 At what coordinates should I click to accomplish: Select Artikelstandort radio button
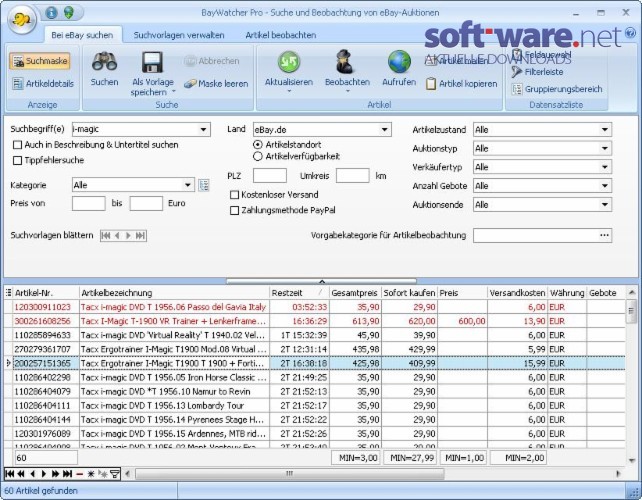click(x=258, y=145)
